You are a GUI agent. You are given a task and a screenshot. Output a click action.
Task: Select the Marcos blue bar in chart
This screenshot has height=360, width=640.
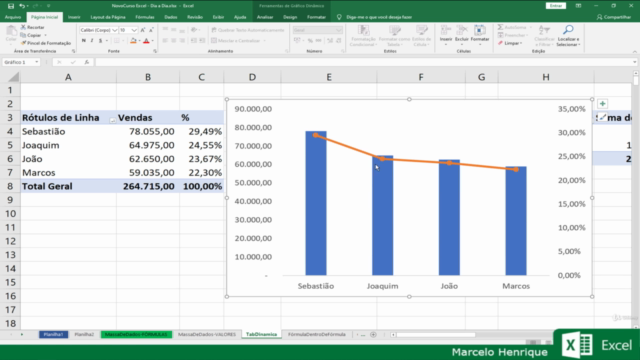[x=516, y=221]
